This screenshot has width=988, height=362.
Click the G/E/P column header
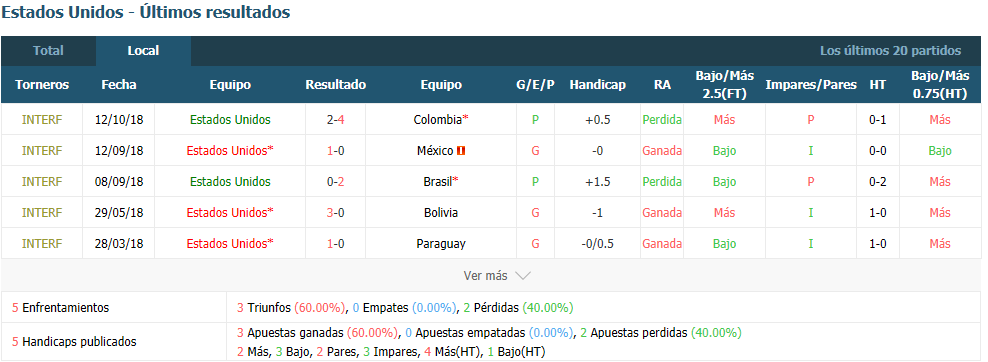(x=535, y=85)
